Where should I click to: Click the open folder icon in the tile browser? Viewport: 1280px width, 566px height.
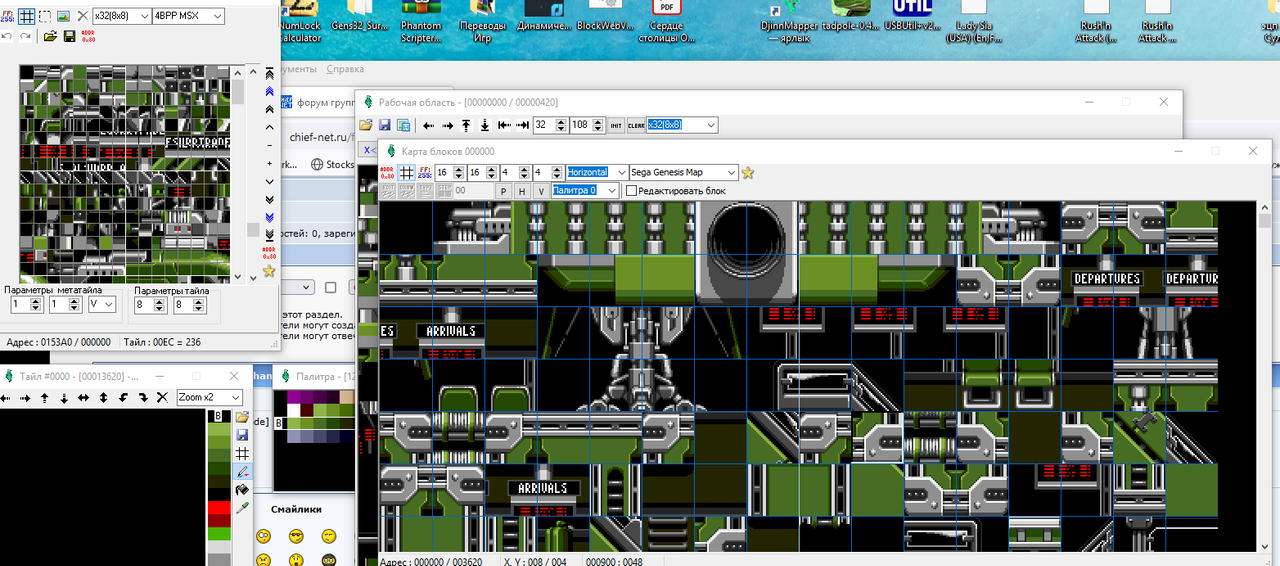click(50, 36)
